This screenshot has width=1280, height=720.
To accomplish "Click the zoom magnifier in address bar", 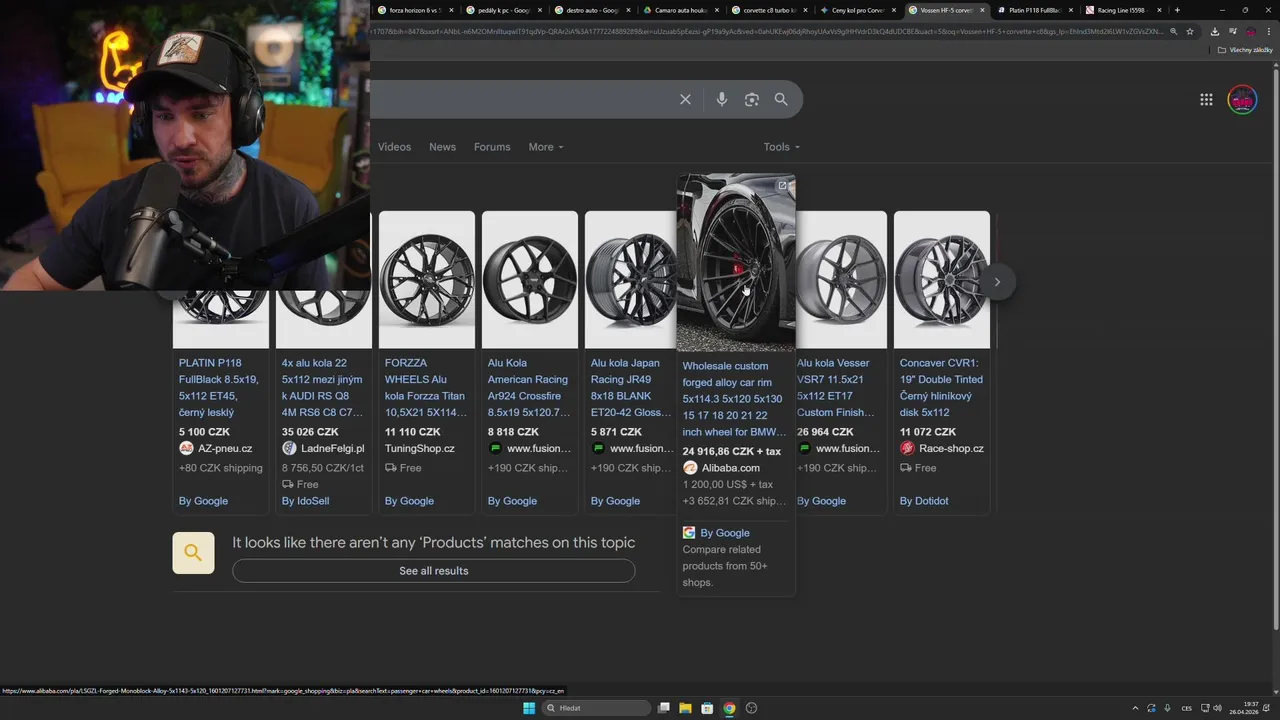I will (x=1174, y=31).
